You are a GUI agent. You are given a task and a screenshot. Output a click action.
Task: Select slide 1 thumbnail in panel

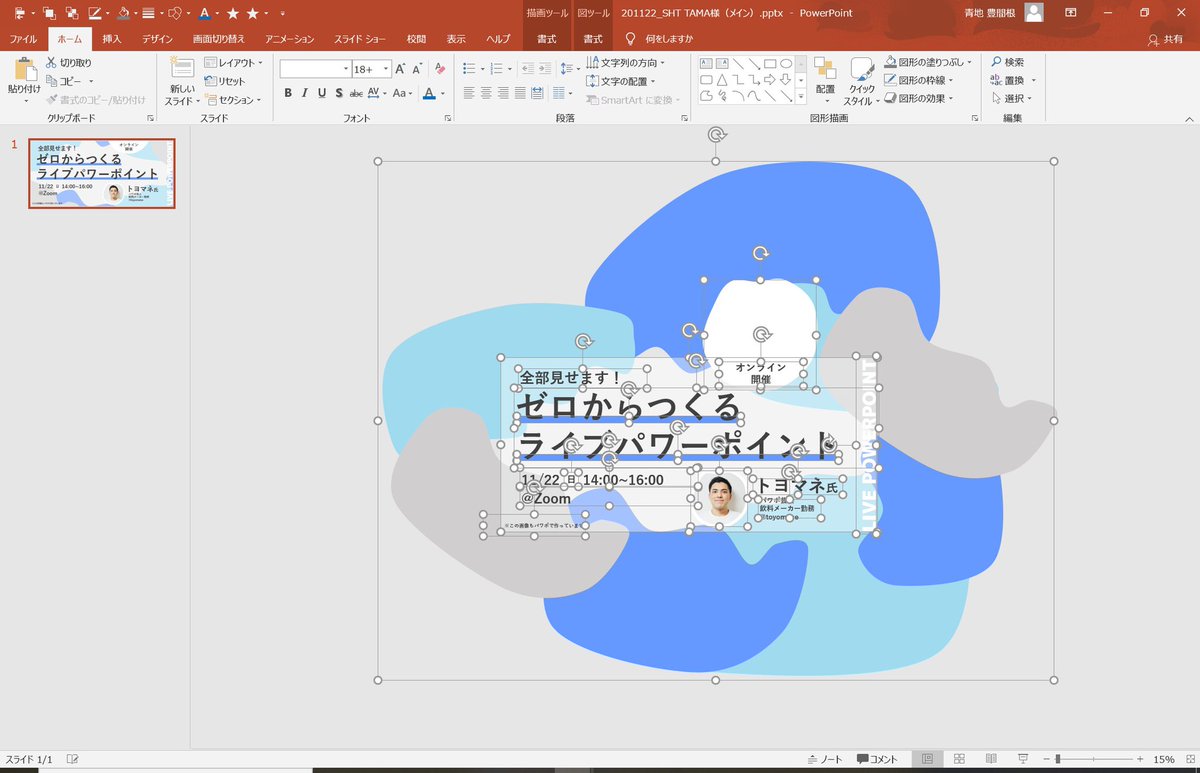pos(101,174)
